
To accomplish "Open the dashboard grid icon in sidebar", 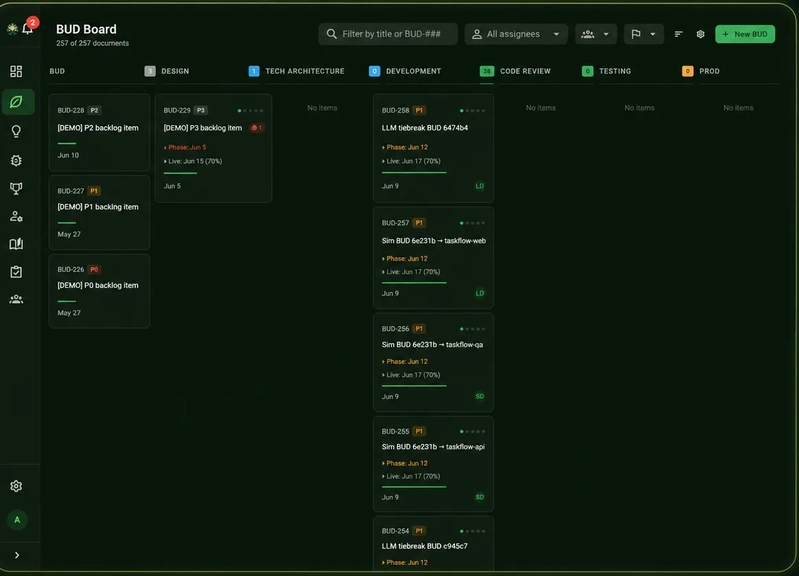I will [16, 71].
